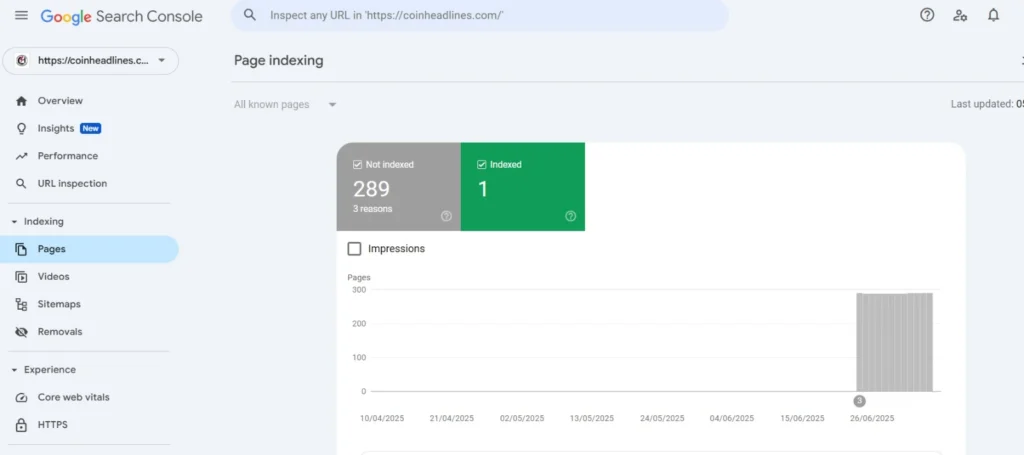Toggle the Not indexed checkbox
The width and height of the screenshot is (1024, 455).
(x=357, y=165)
